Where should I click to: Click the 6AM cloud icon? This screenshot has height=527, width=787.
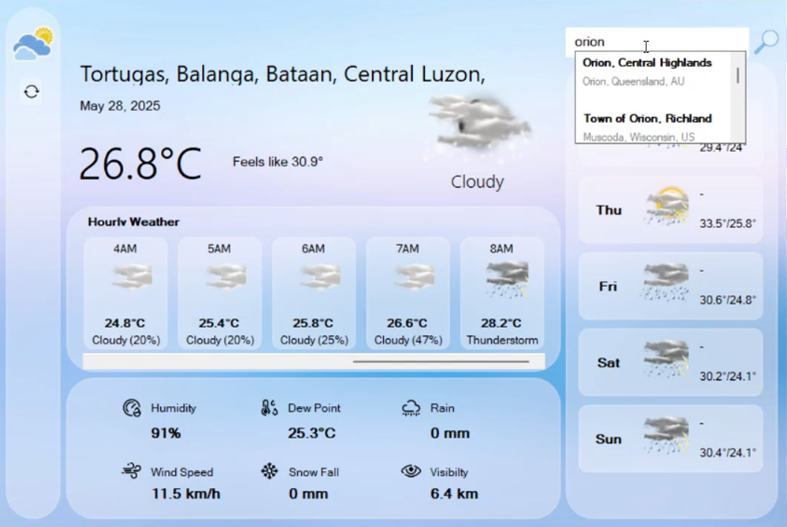(x=320, y=277)
